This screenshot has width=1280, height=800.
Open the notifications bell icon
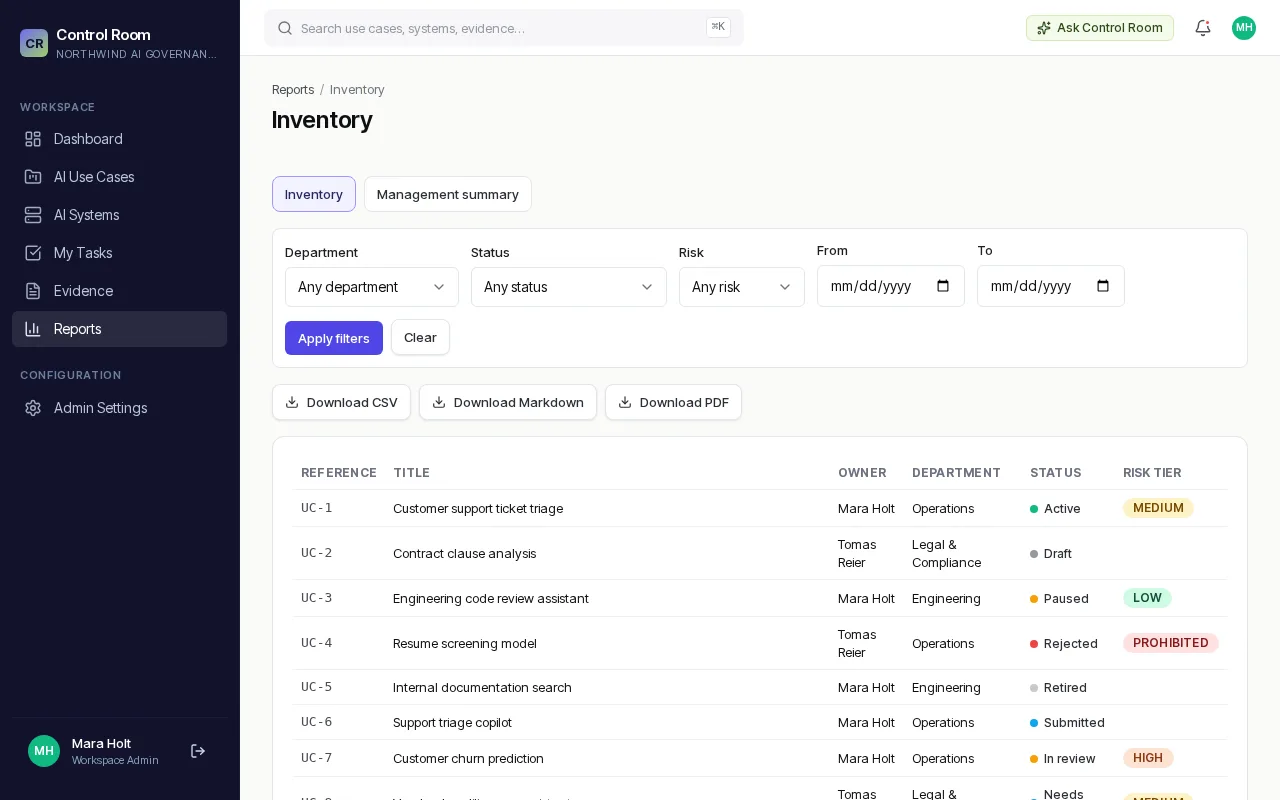click(1203, 28)
